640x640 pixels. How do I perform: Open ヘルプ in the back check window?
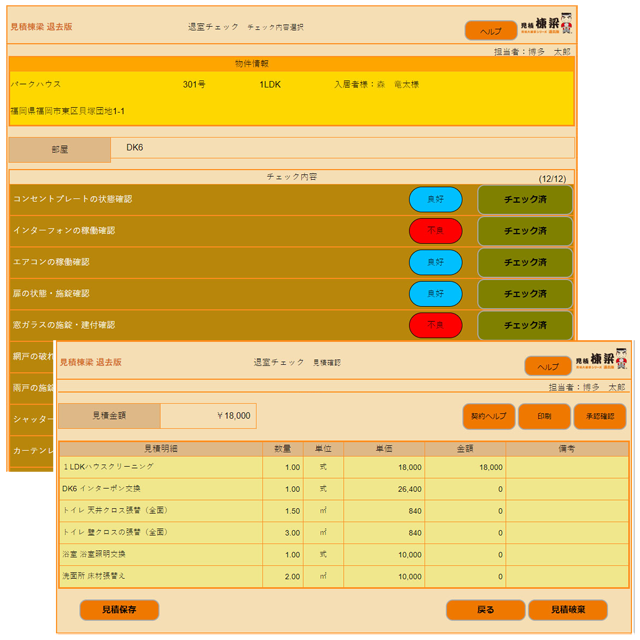(x=491, y=31)
